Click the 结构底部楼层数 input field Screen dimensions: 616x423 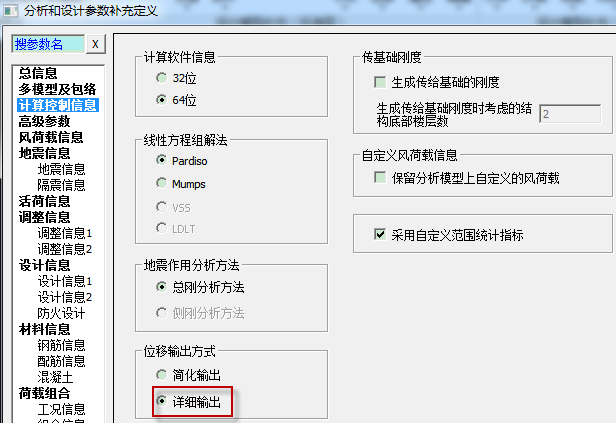[x=570, y=114]
